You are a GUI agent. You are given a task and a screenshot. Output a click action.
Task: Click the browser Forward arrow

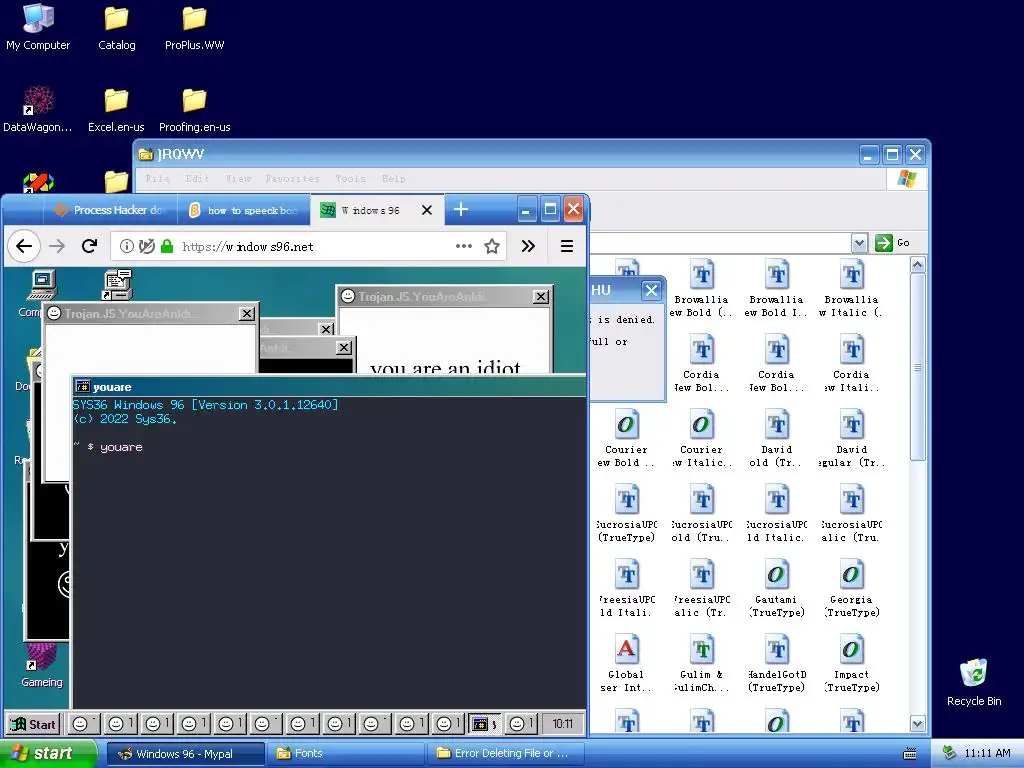(57, 246)
